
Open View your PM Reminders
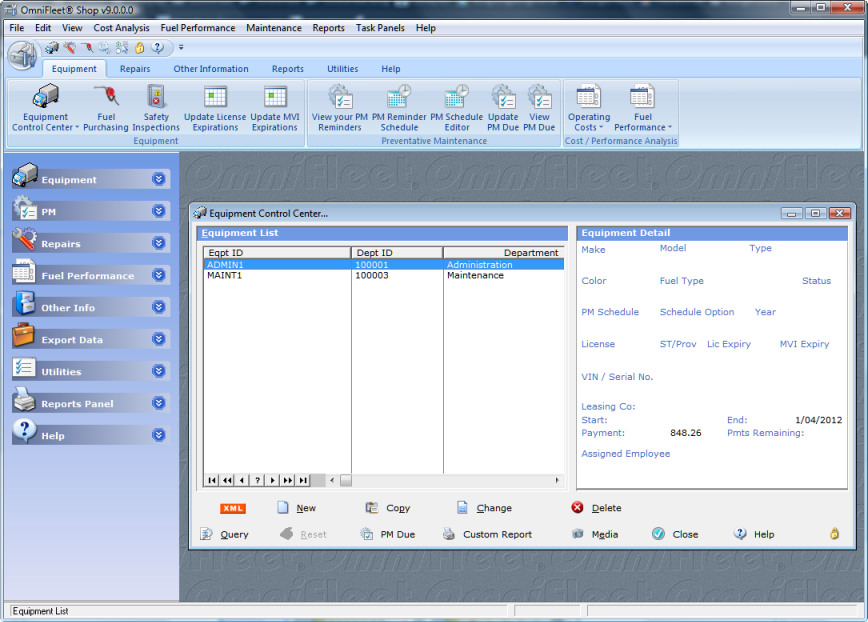click(339, 108)
